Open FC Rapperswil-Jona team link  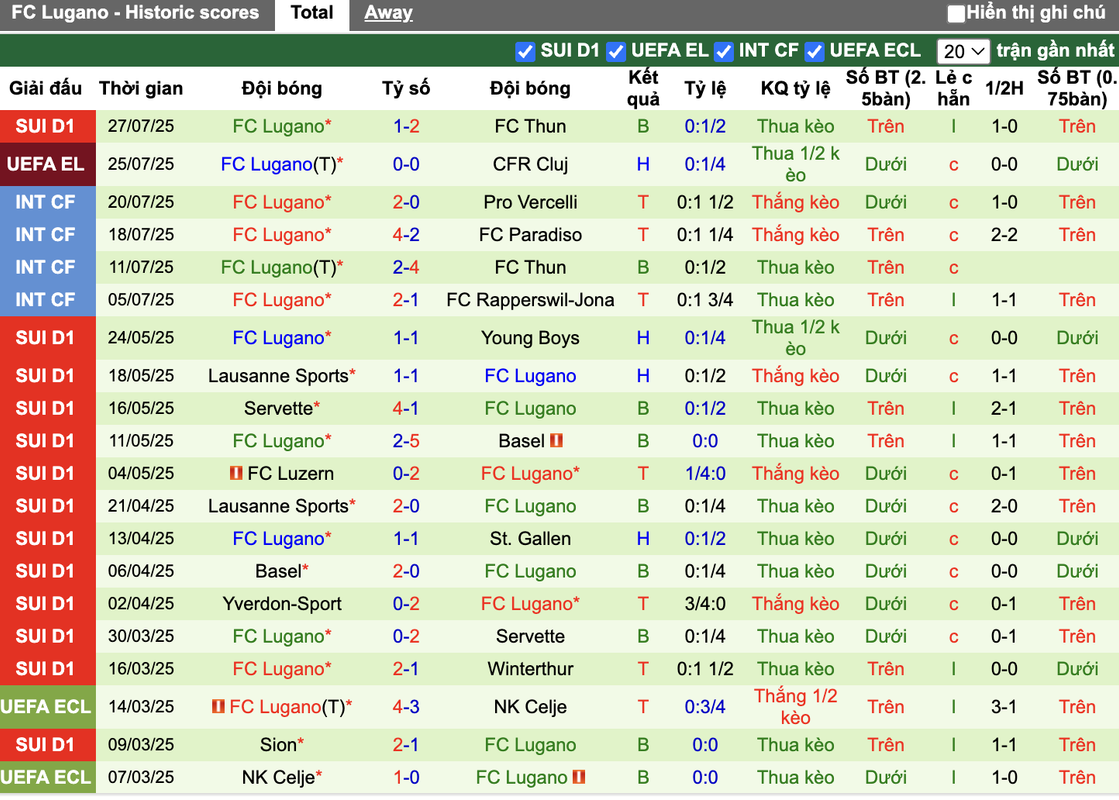click(530, 300)
